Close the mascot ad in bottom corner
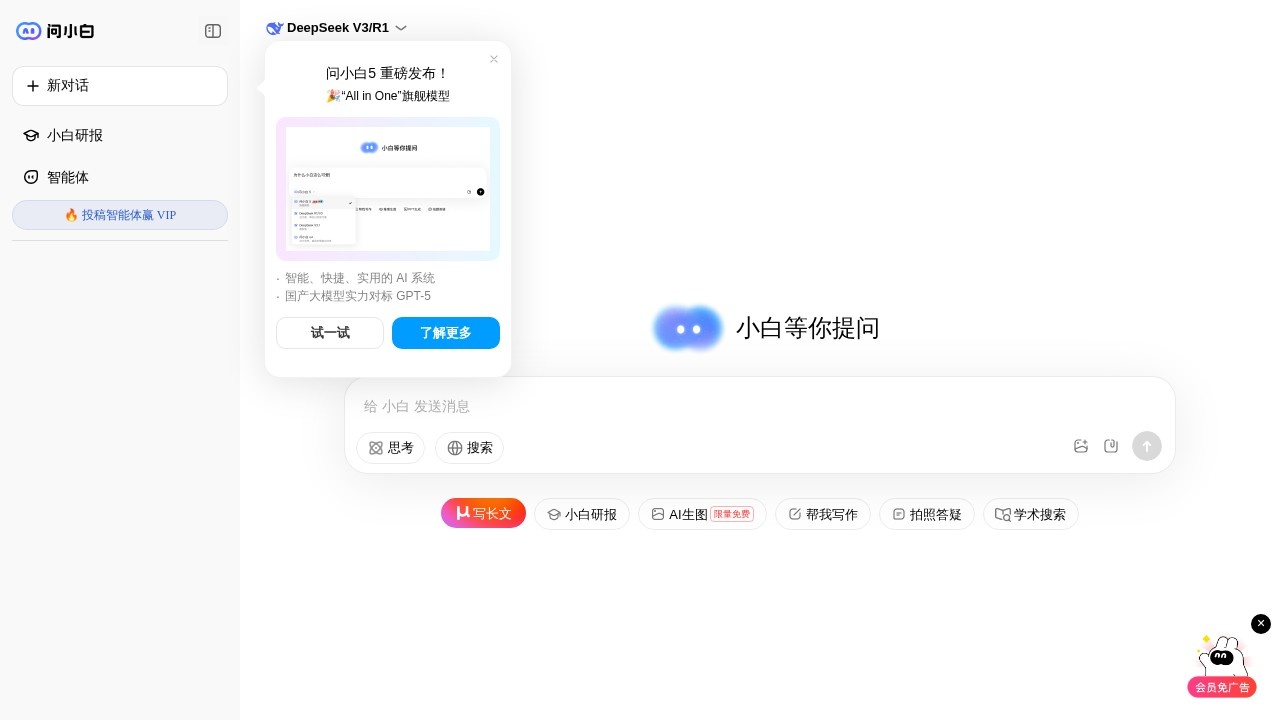Screen dimensions: 1280x720 click(x=1261, y=624)
